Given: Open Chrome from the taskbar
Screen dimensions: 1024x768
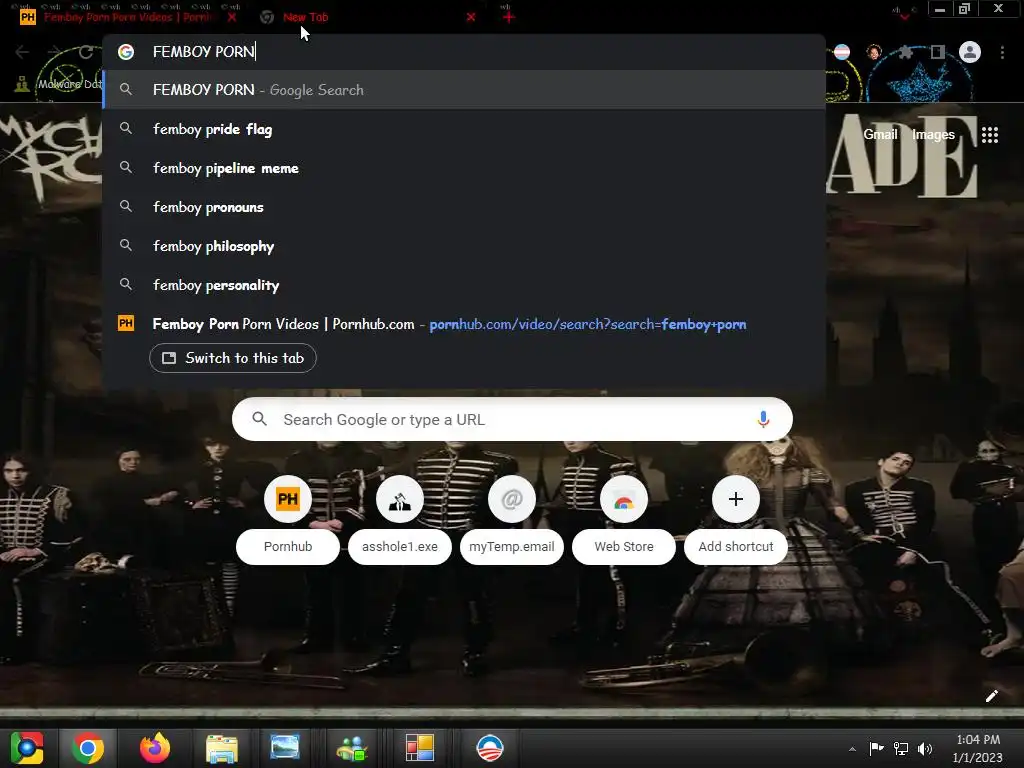Looking at the screenshot, I should pos(88,748).
